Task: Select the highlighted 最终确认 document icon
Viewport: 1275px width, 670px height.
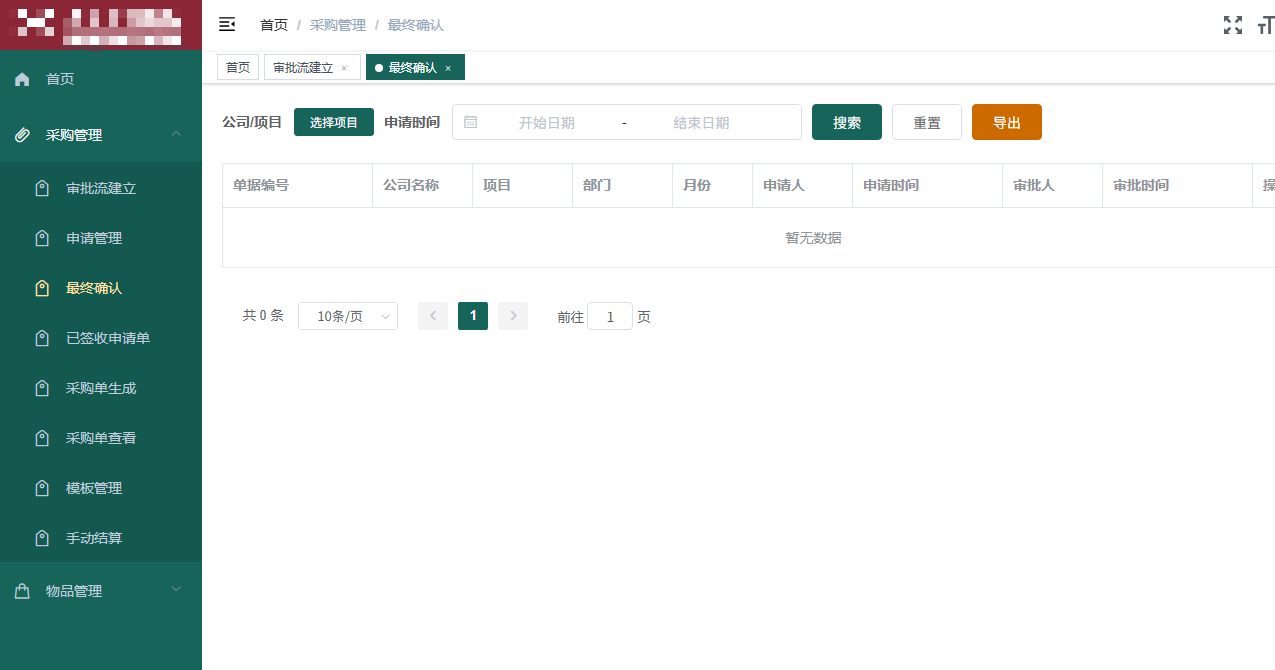Action: click(x=41, y=287)
